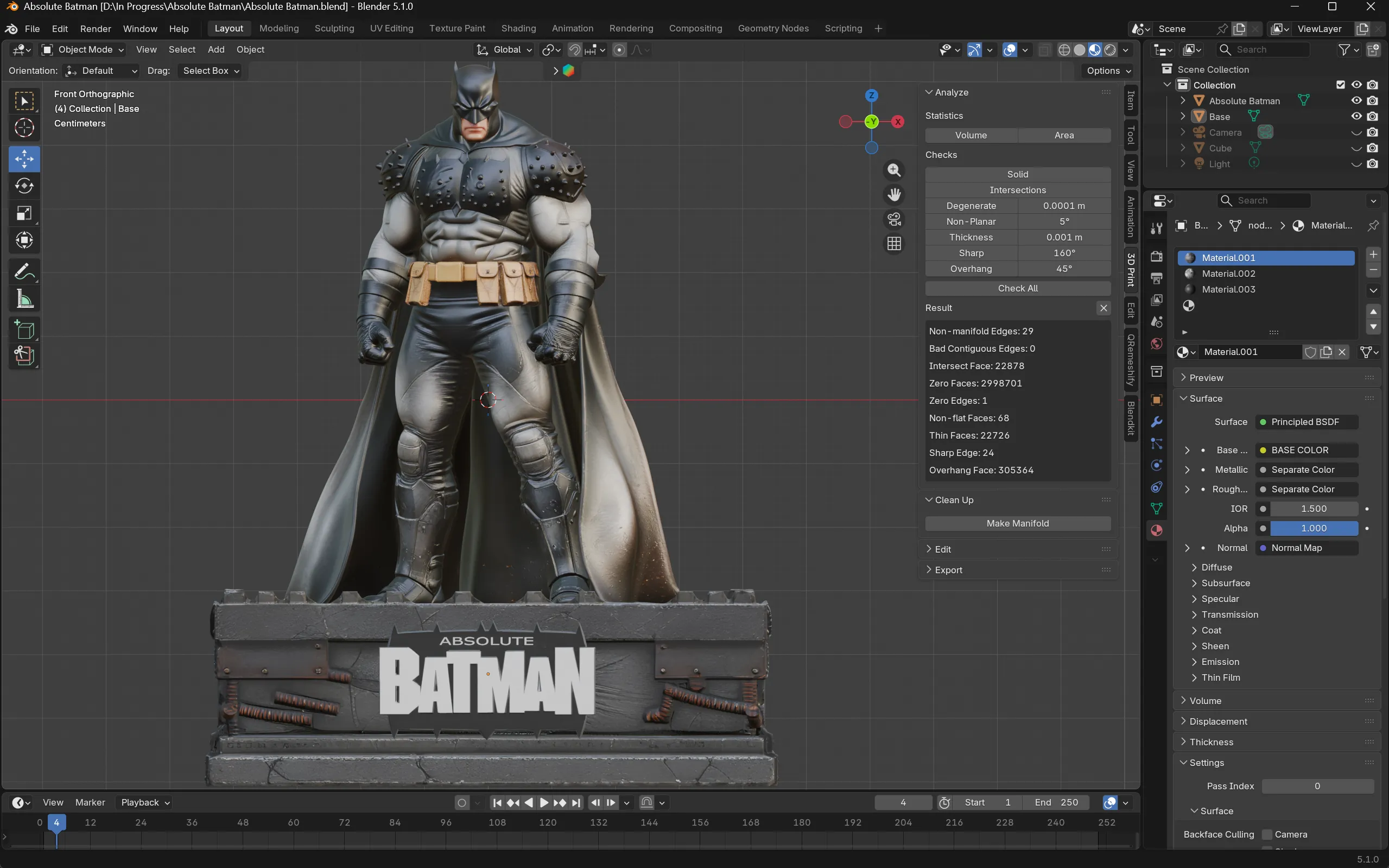The width and height of the screenshot is (1389, 868).
Task: Open the File menu
Action: [32, 29]
